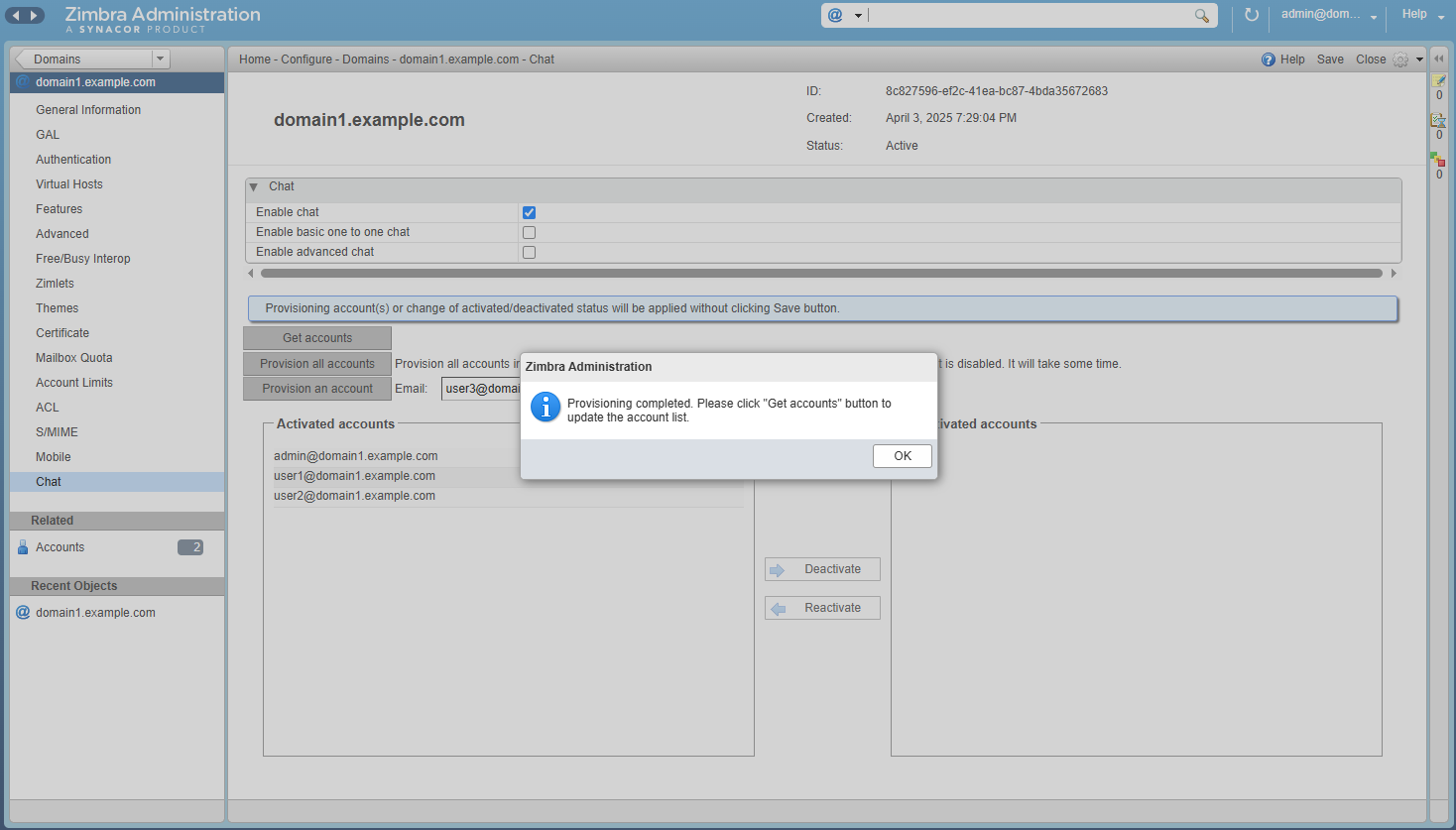
Task: Click the Accounts person icon under Related
Action: (x=23, y=547)
